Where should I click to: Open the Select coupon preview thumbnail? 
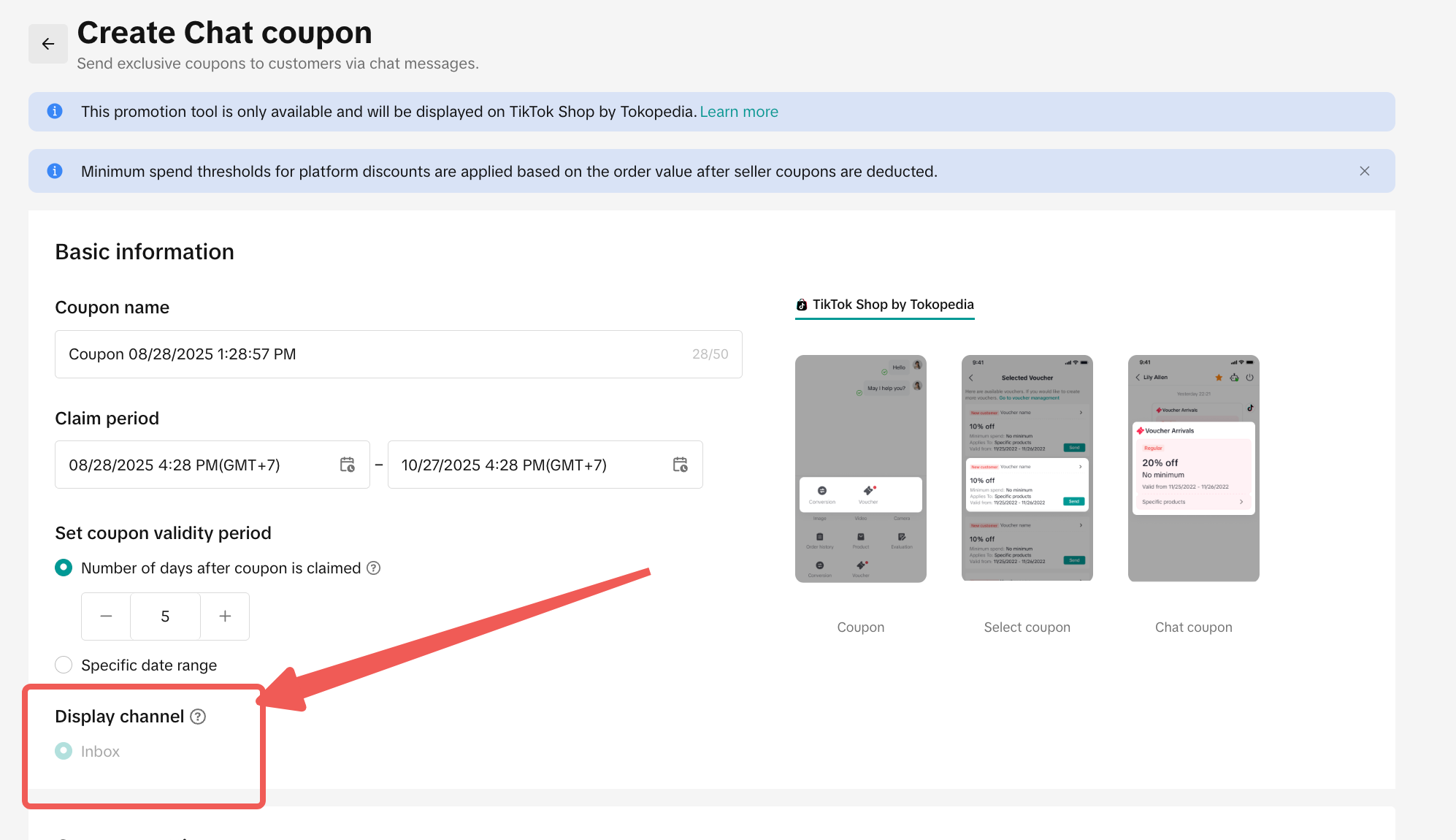point(1027,468)
